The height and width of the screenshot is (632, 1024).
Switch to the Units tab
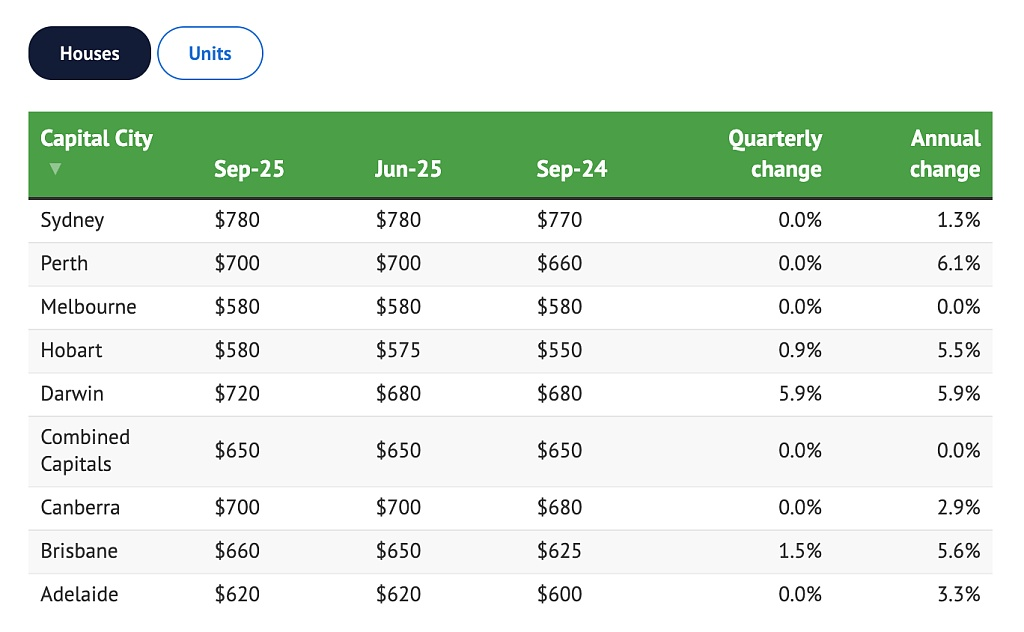pos(210,53)
